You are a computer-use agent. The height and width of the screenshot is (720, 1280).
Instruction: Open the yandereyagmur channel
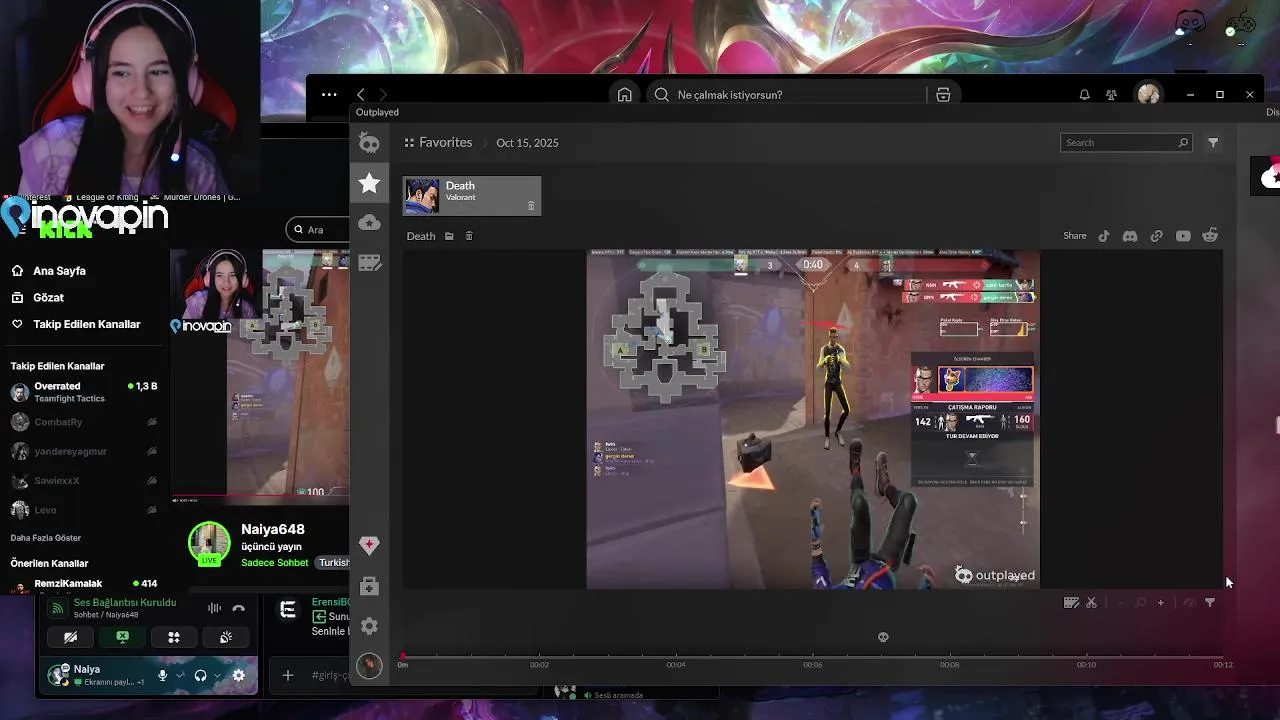pyautogui.click(x=84, y=451)
